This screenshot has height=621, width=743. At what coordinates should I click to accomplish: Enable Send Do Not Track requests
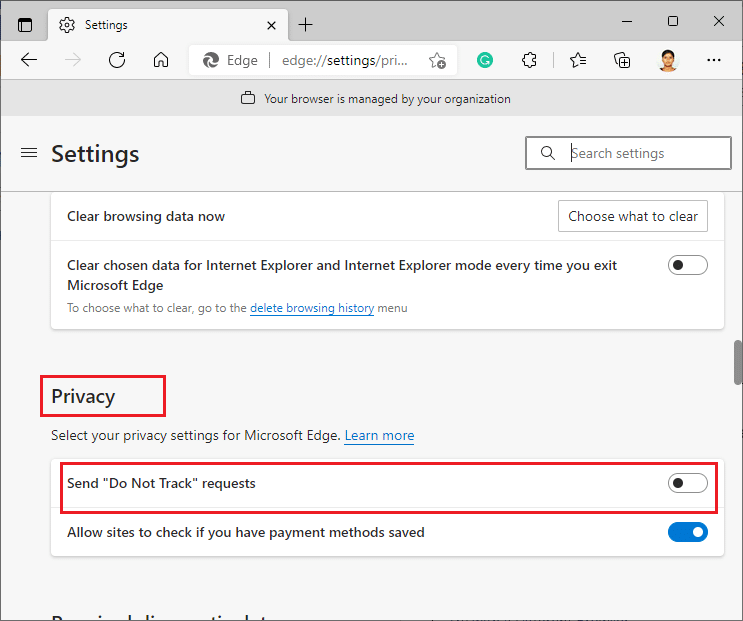click(688, 483)
